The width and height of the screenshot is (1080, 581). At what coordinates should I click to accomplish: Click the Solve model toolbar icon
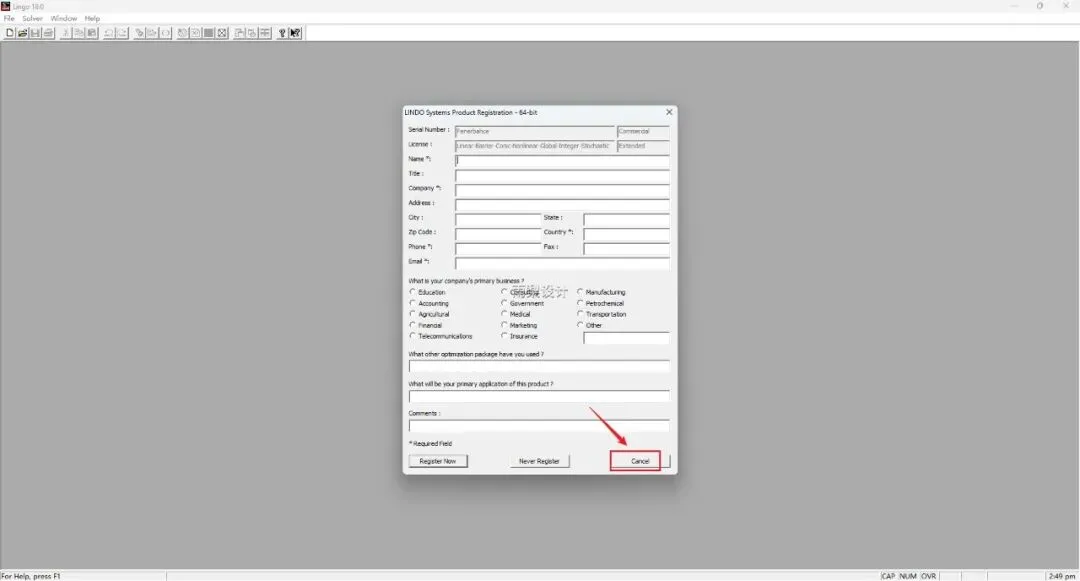(183, 33)
